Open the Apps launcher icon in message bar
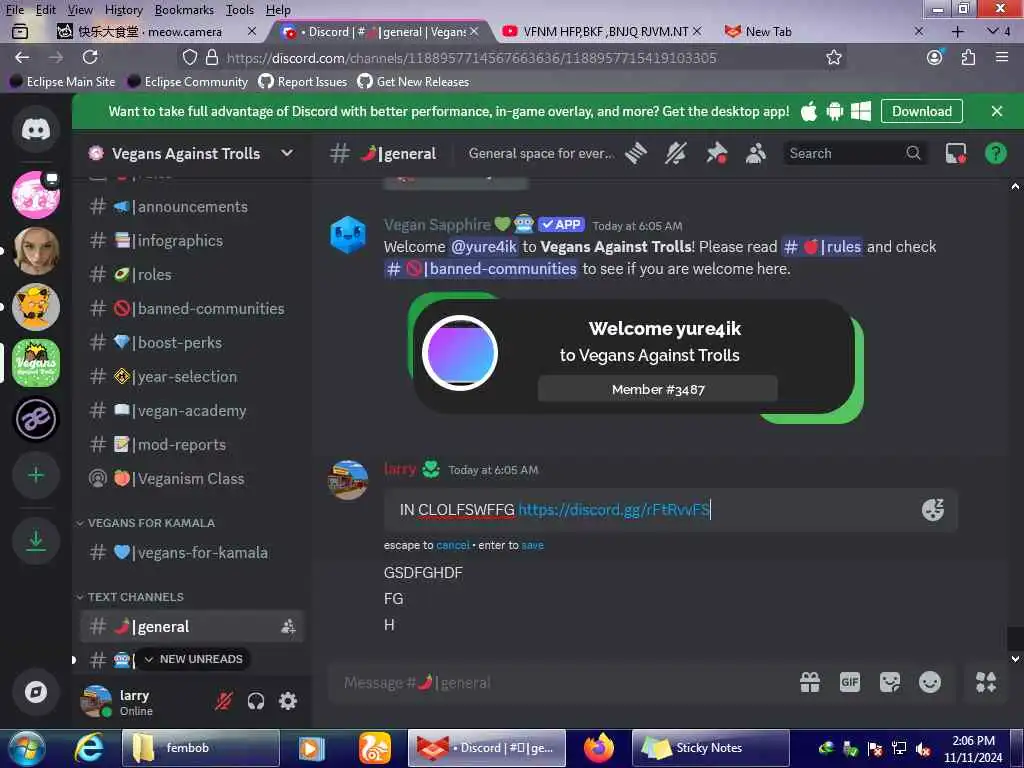The width and height of the screenshot is (1024, 768). pyautogui.click(x=985, y=682)
